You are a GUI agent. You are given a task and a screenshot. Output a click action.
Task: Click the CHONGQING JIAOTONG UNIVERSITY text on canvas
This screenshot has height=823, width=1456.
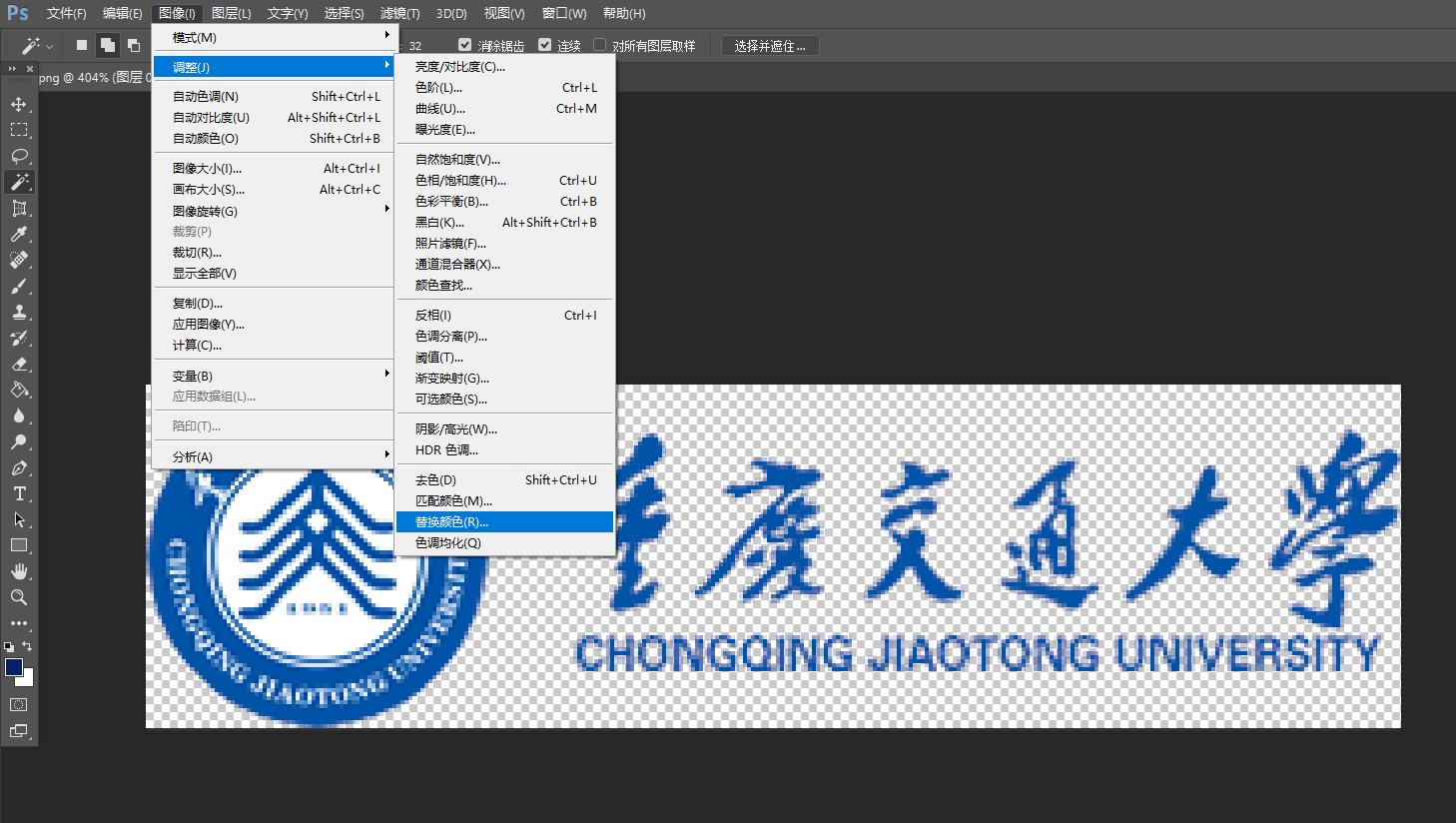[977, 654]
